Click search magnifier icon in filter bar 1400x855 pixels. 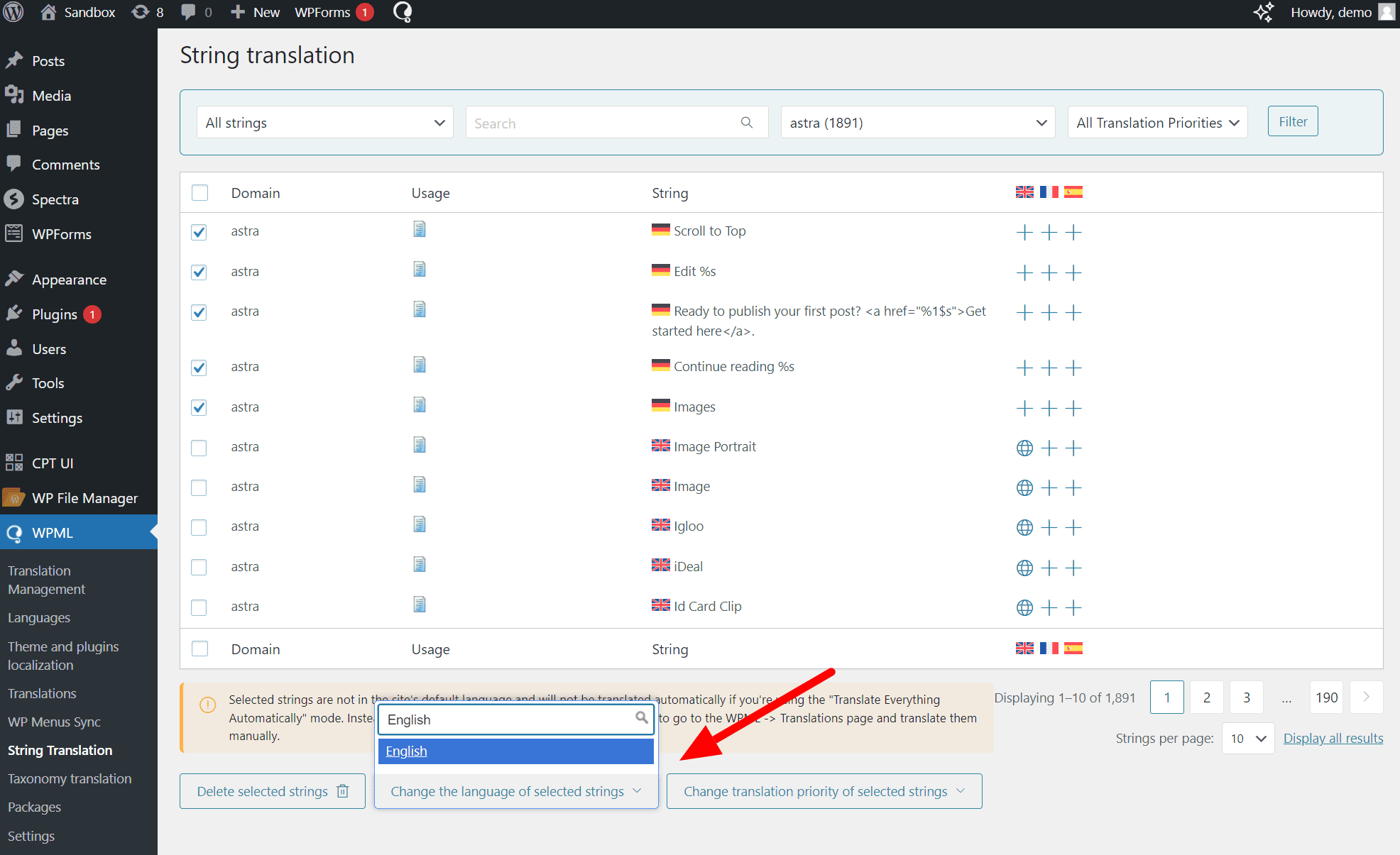(746, 123)
